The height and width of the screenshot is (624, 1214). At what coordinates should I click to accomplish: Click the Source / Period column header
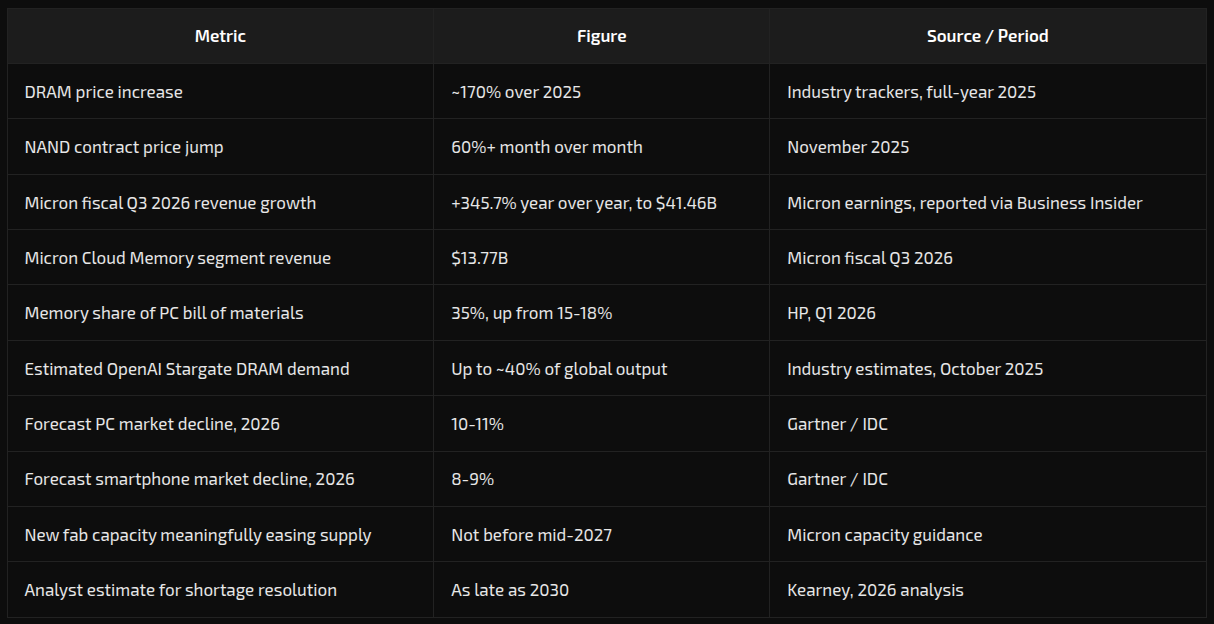pos(987,36)
